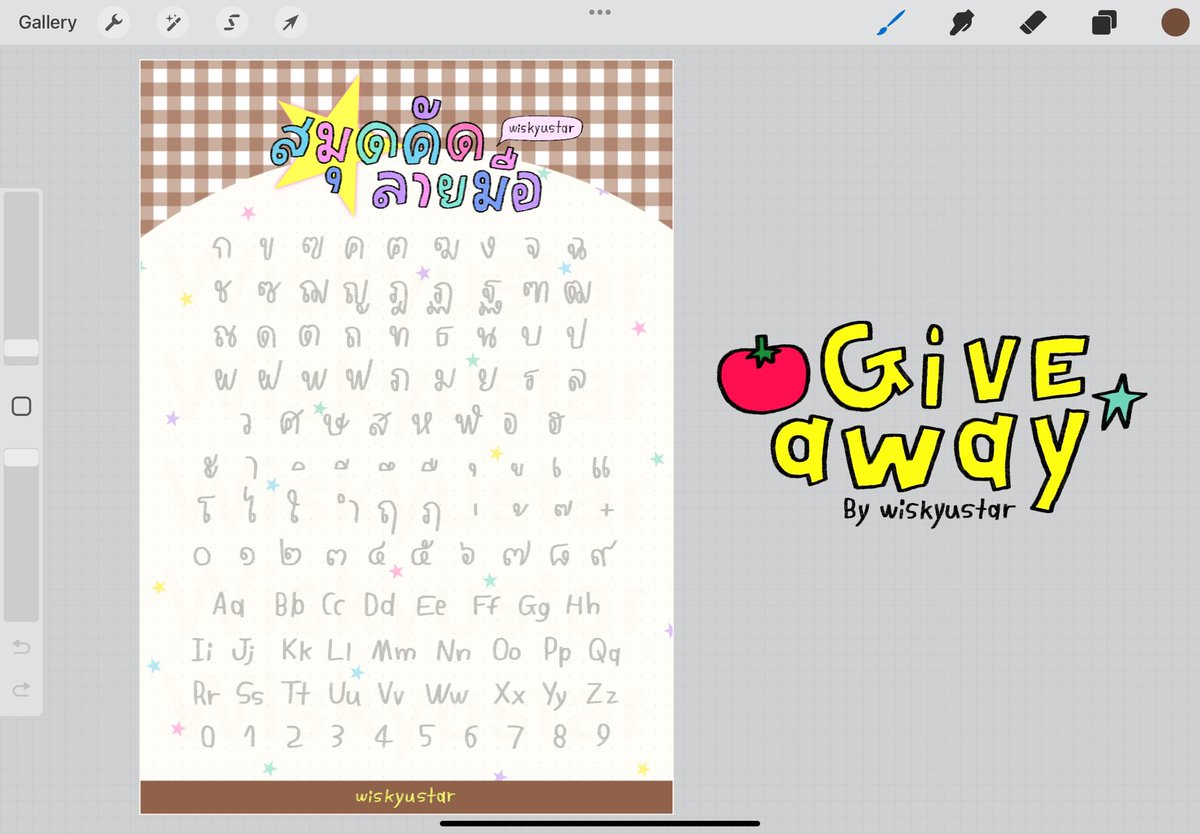Tap the yellow 'wiskyustar' footer text
Viewport: 1200px width, 834px height.
(405, 797)
